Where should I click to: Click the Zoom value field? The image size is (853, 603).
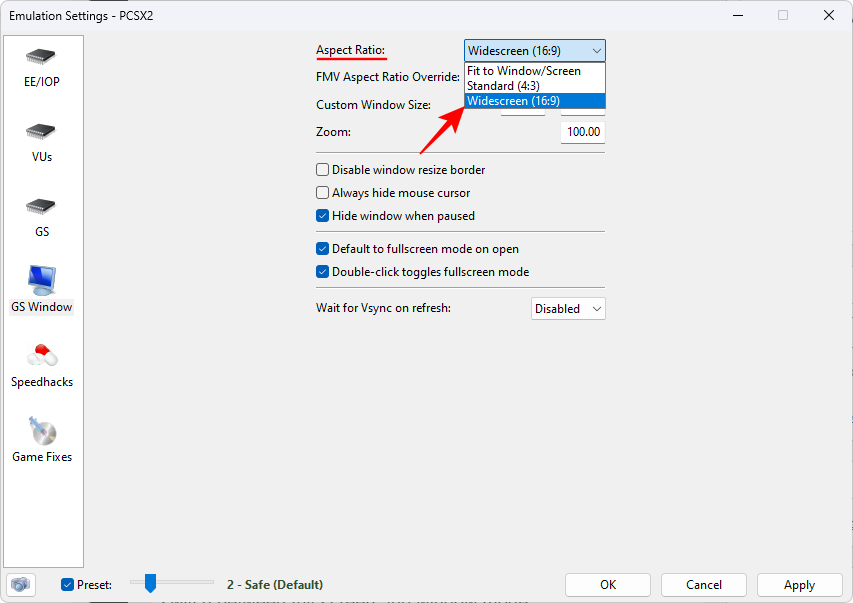point(583,132)
